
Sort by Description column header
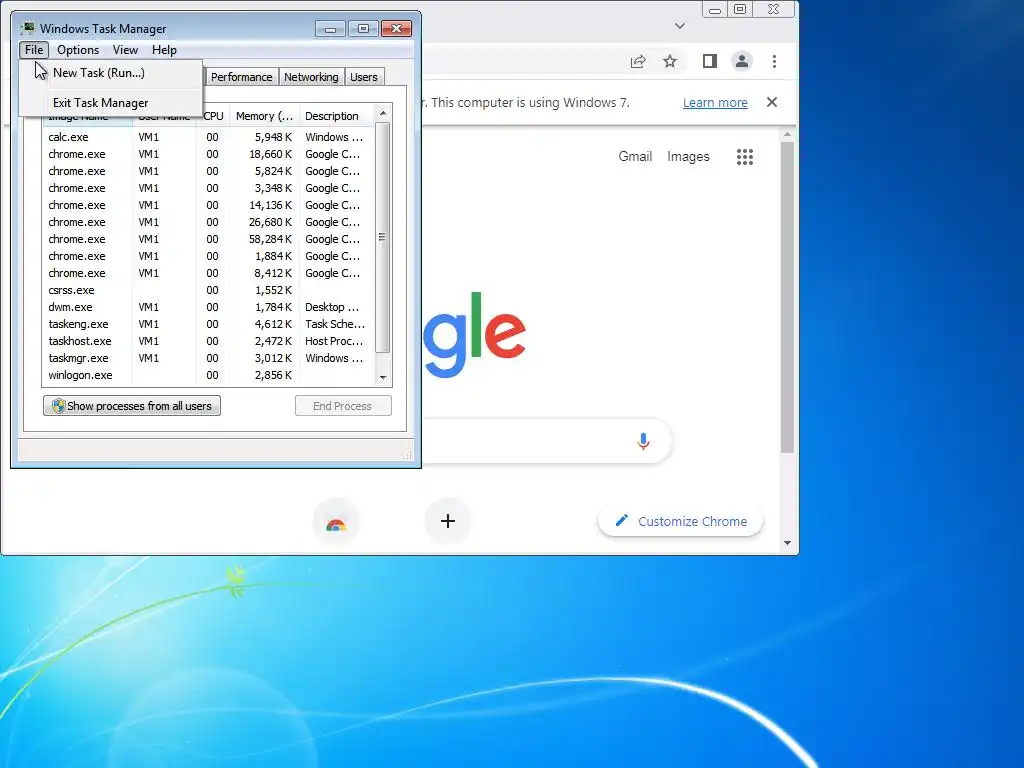[337, 116]
